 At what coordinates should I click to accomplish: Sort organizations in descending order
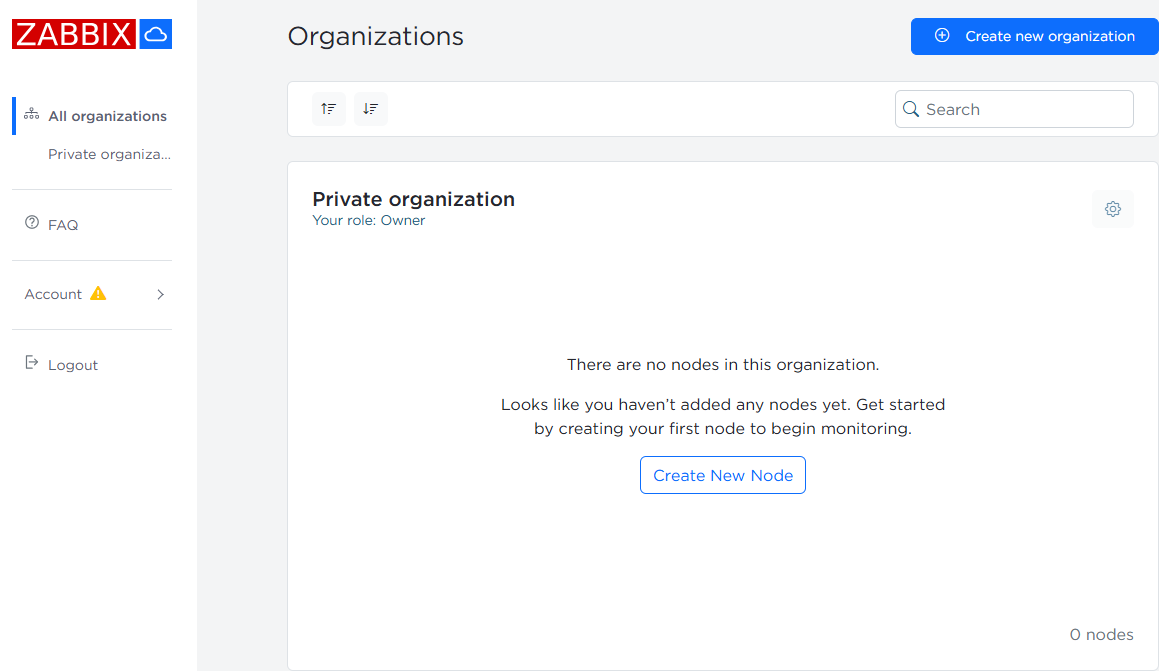pyautogui.click(x=371, y=109)
